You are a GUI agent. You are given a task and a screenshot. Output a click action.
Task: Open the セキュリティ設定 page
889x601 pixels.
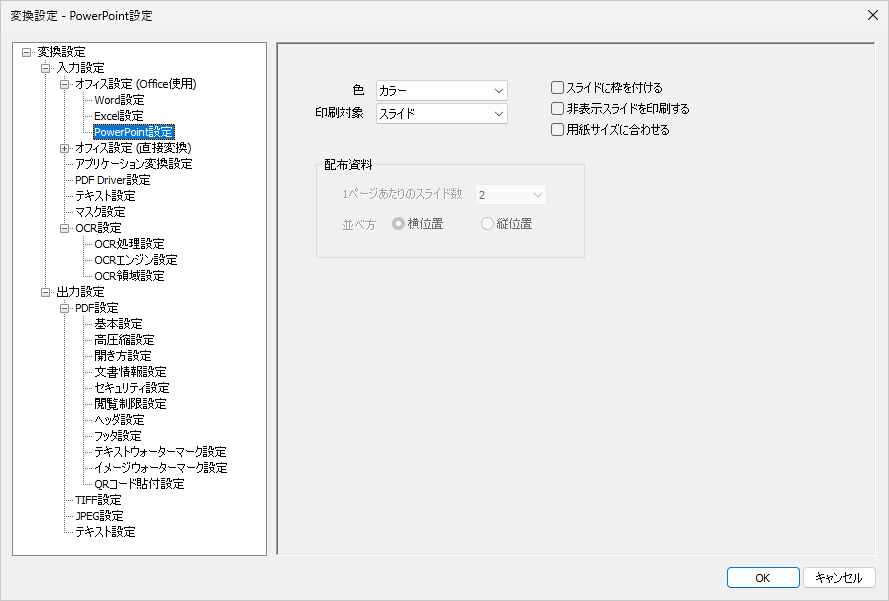[x=127, y=387]
